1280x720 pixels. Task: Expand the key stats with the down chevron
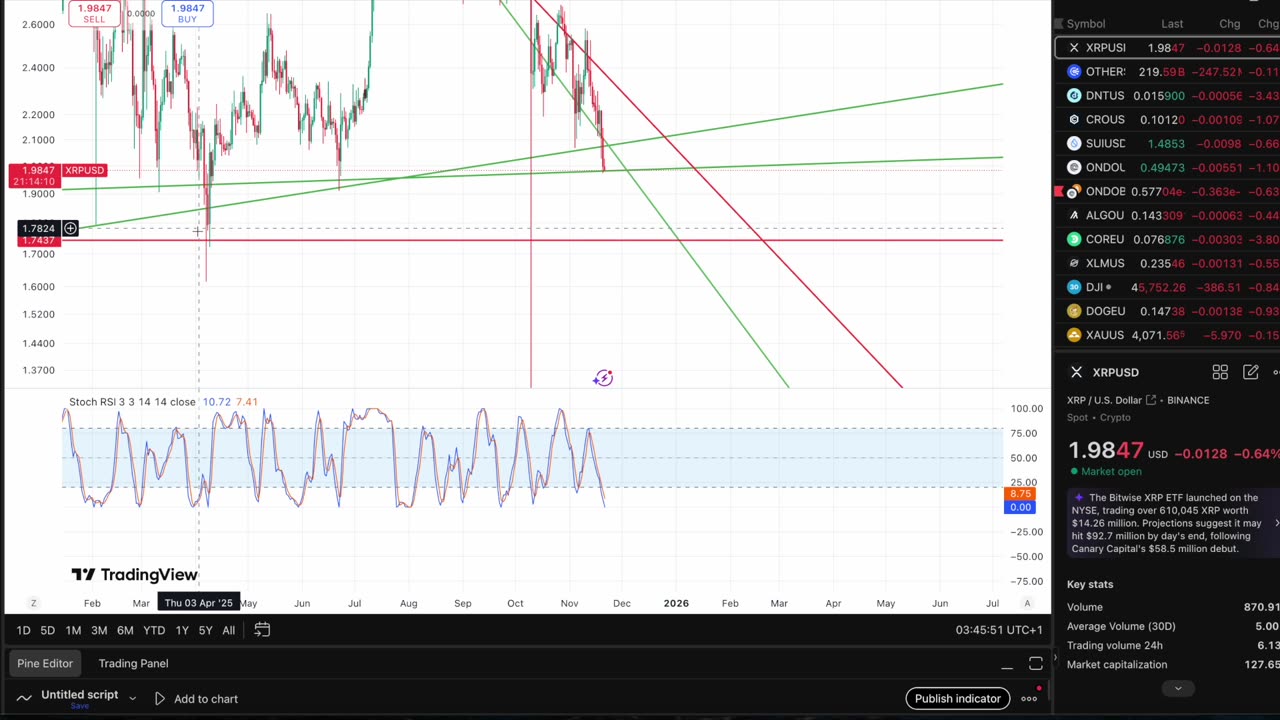1178,688
